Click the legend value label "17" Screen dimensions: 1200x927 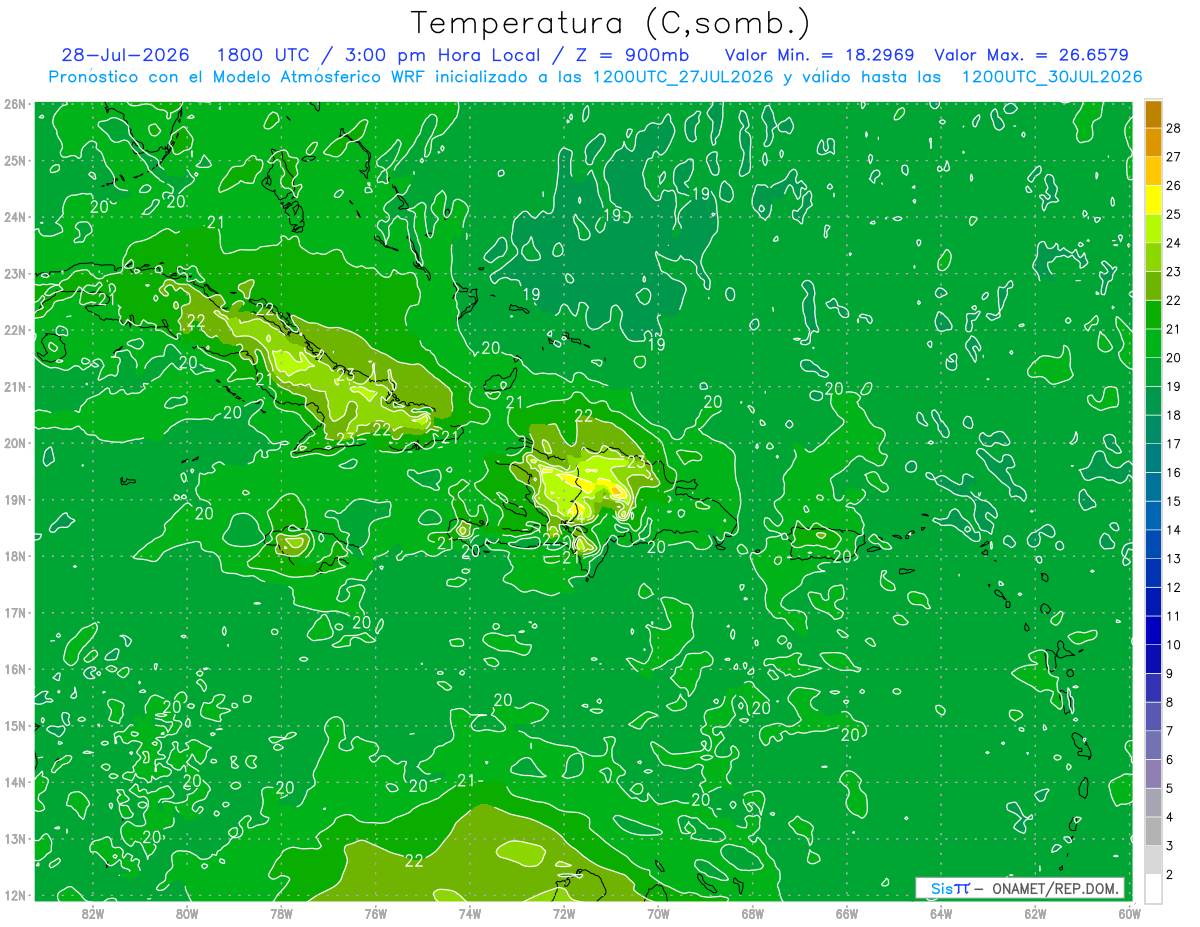(1174, 444)
